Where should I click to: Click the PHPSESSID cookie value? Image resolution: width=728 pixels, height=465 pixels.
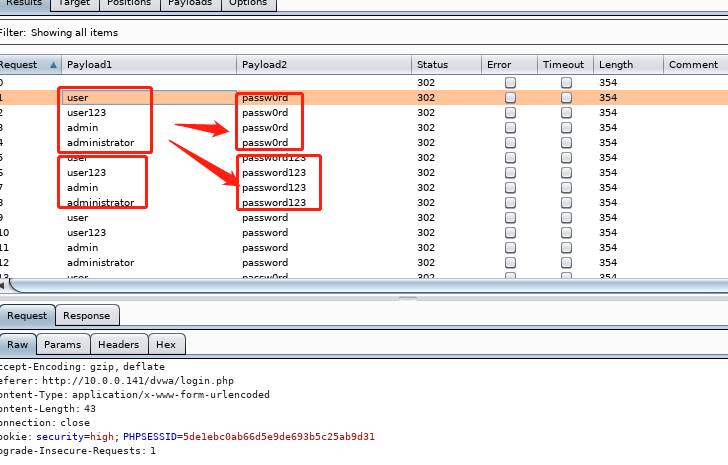[279, 437]
